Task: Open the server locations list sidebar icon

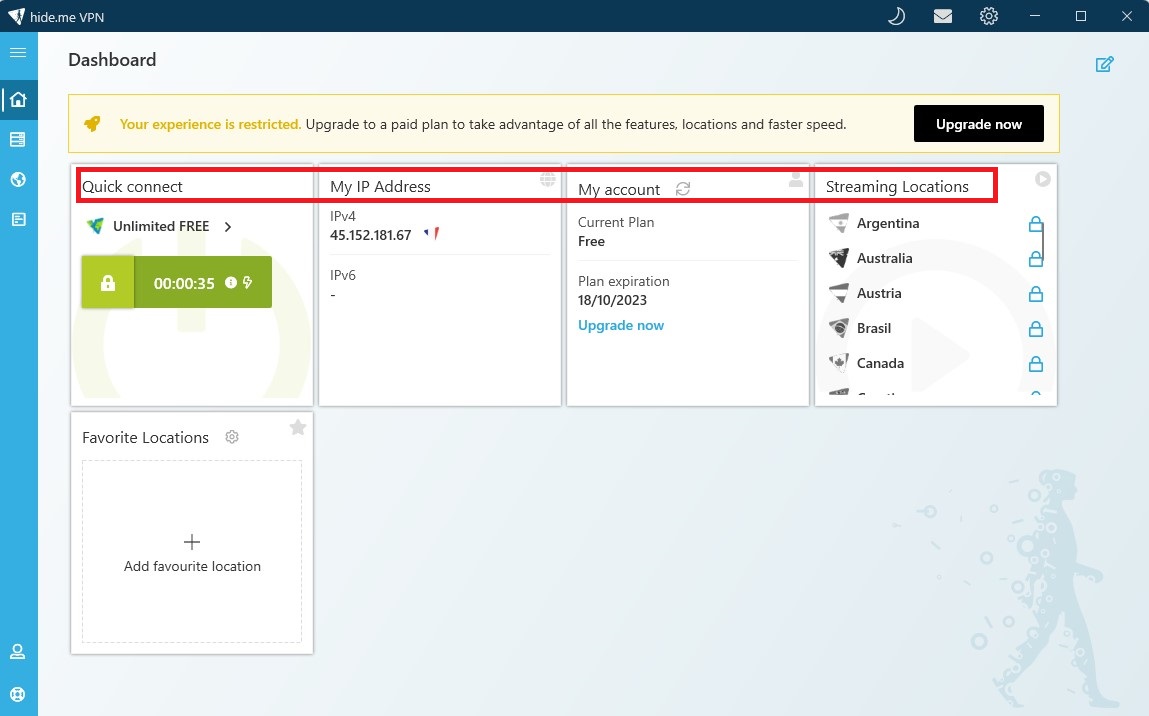Action: (x=18, y=140)
